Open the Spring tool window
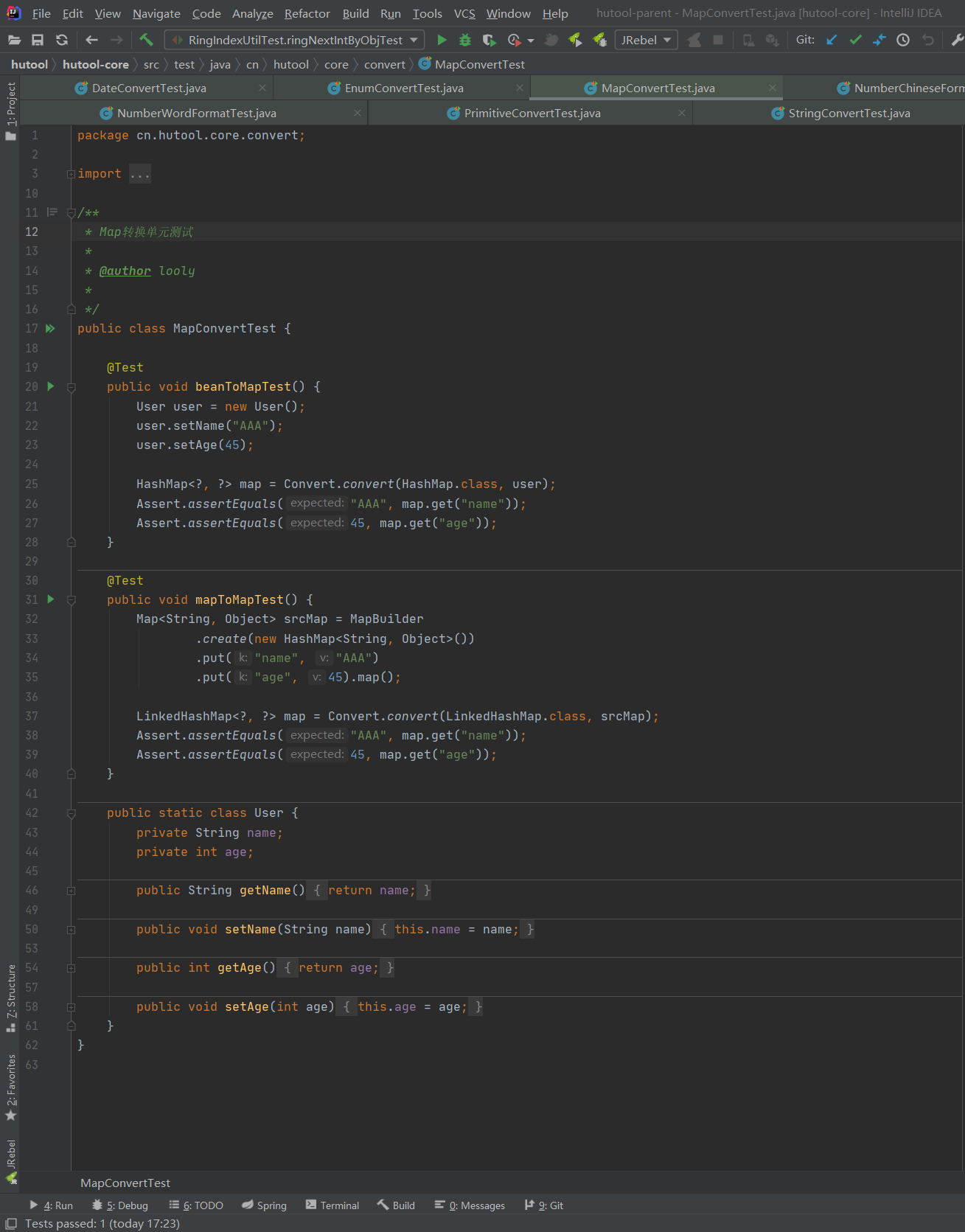This screenshot has width=965, height=1232. [x=264, y=1205]
